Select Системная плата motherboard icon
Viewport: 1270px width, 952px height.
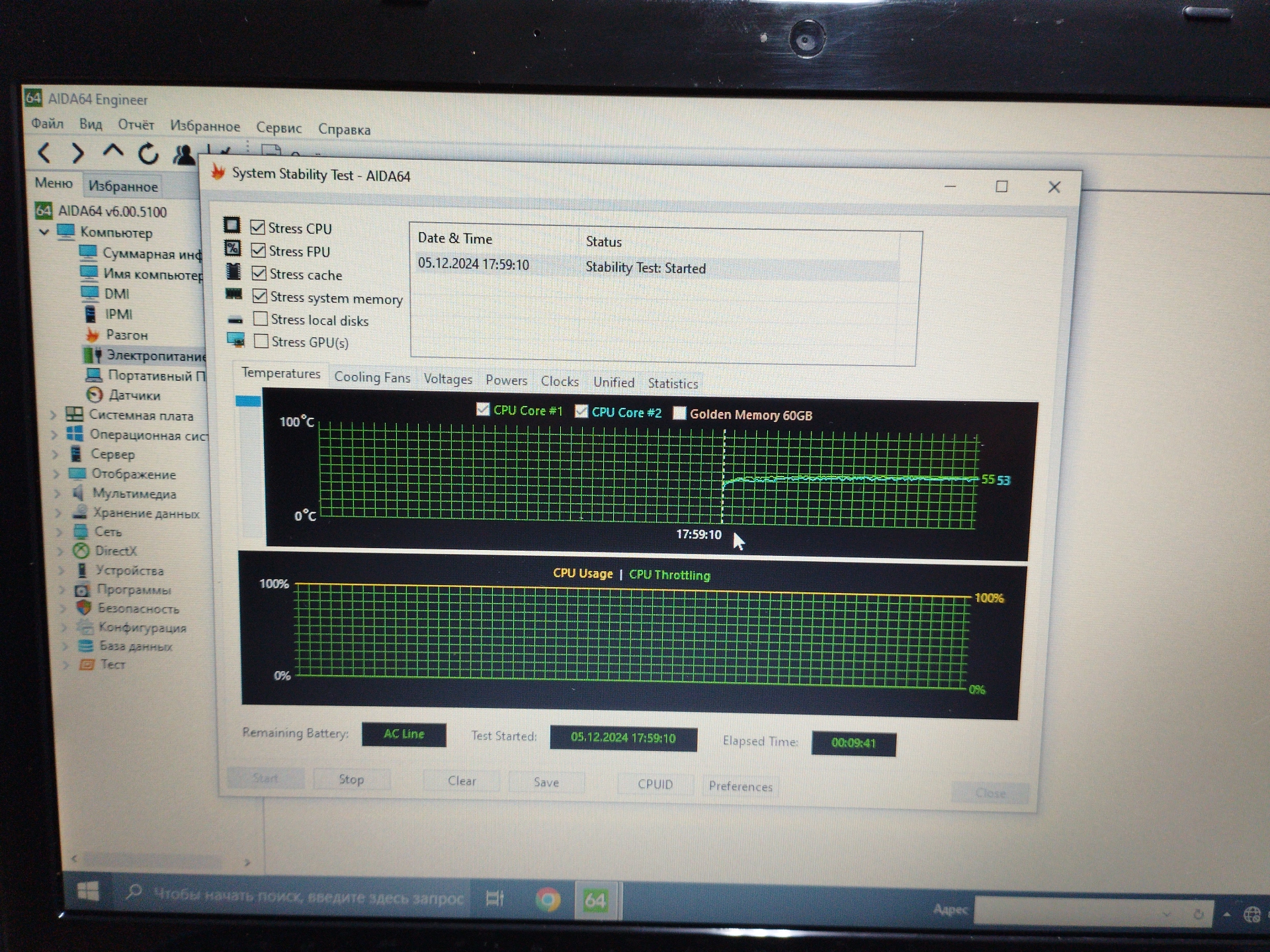[x=74, y=415]
